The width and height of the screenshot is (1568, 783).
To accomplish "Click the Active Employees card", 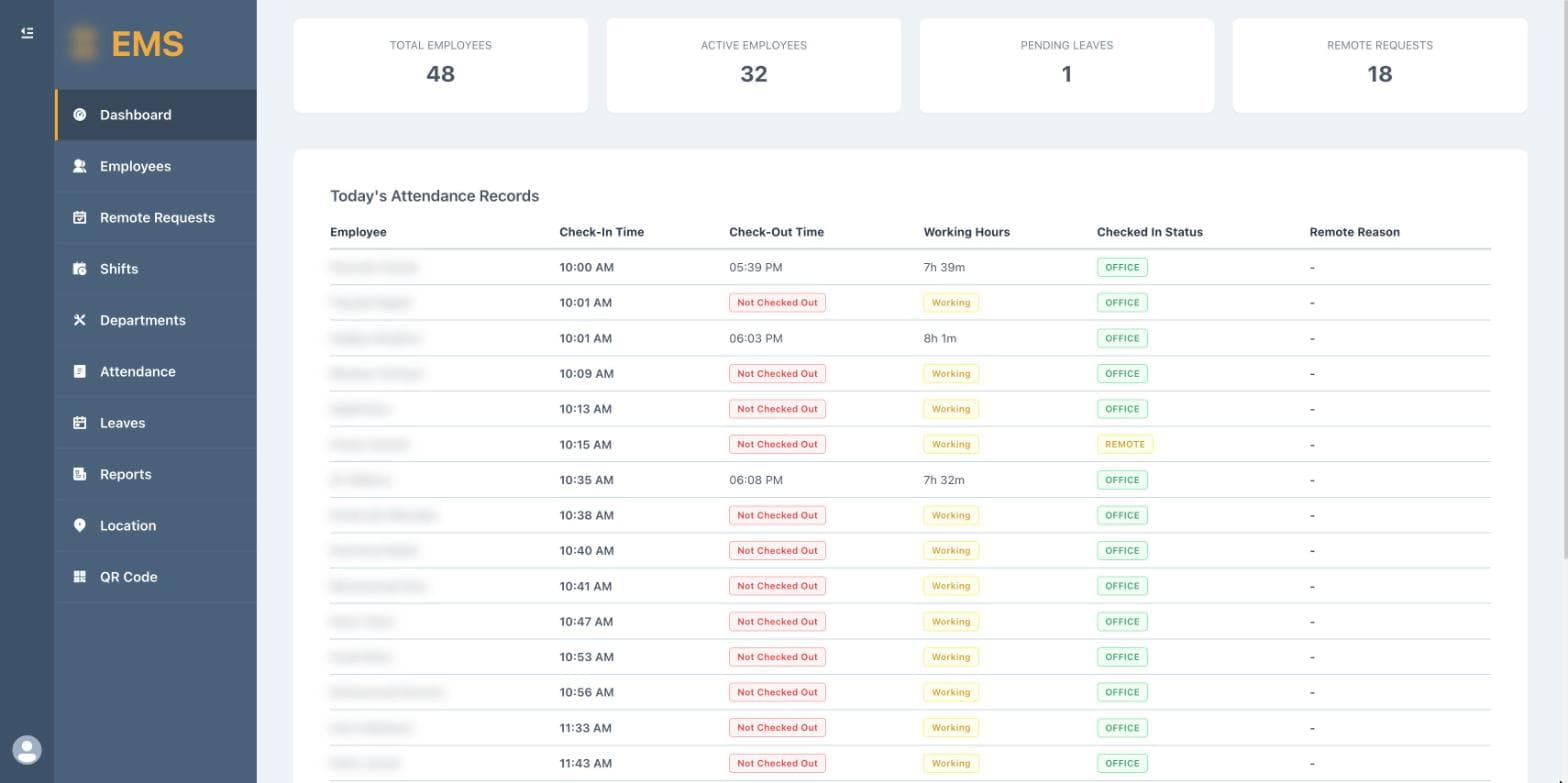I will [754, 65].
